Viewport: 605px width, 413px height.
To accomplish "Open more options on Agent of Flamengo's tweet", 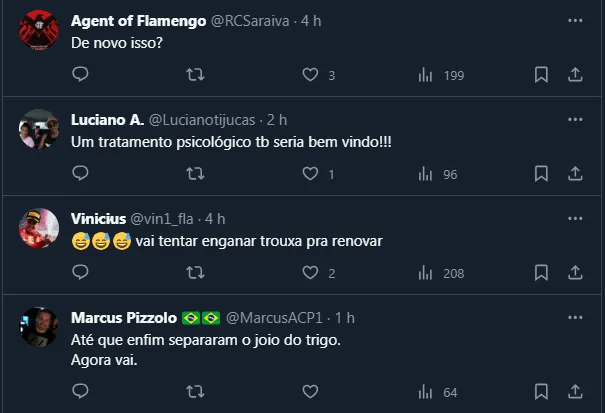I will click(x=575, y=21).
